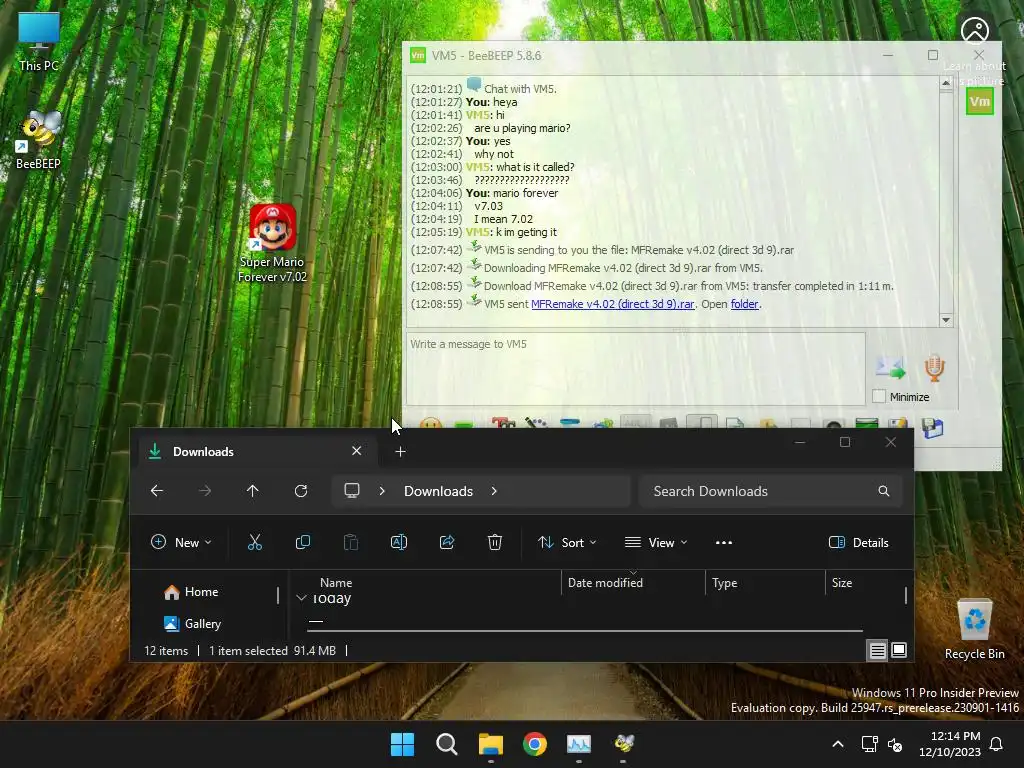Click the BeeBEEP bee icon in the taskbar

(x=624, y=744)
